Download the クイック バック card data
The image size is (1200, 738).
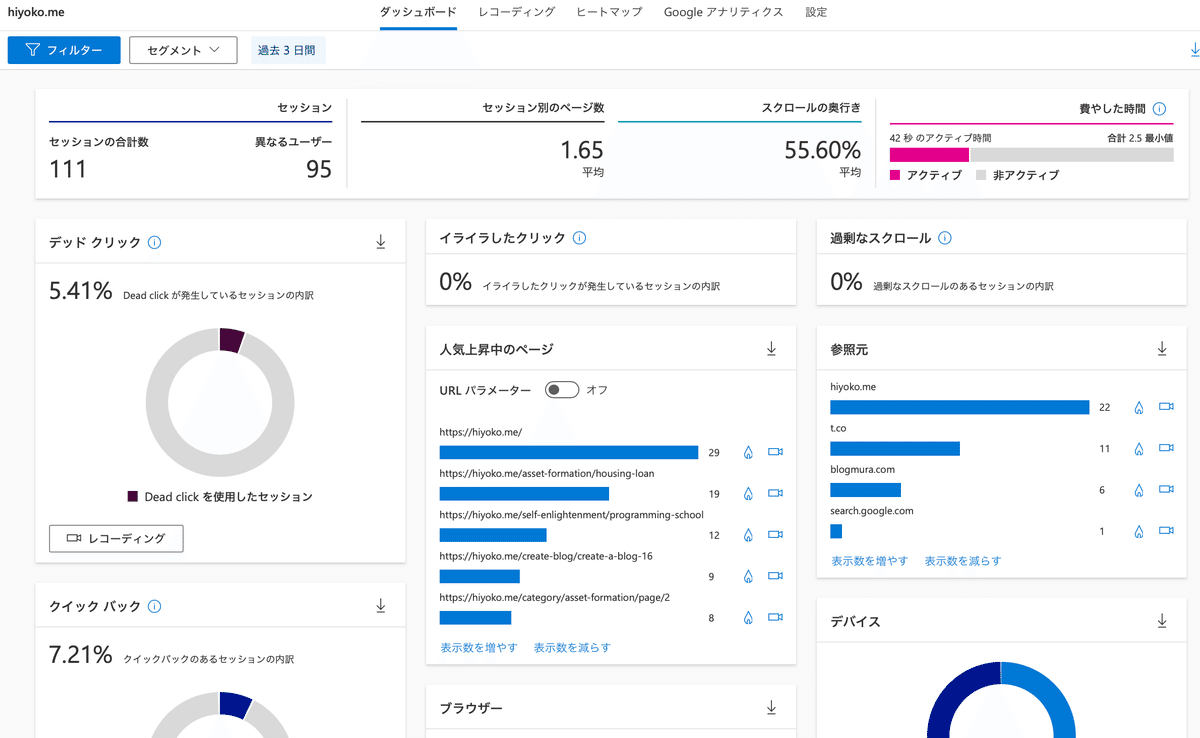coord(380,606)
